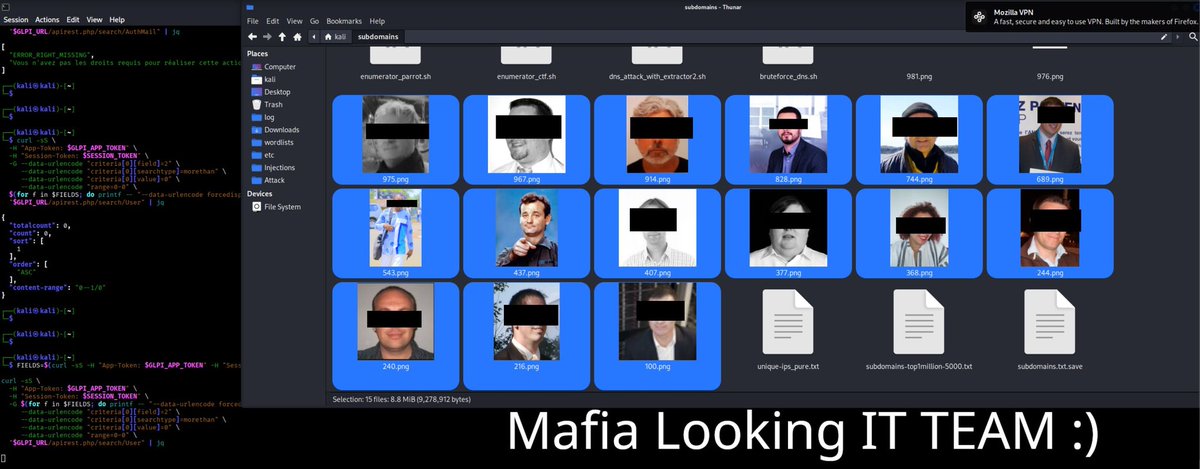Open terminal View menu
The width and height of the screenshot is (1200, 469).
(94, 19)
